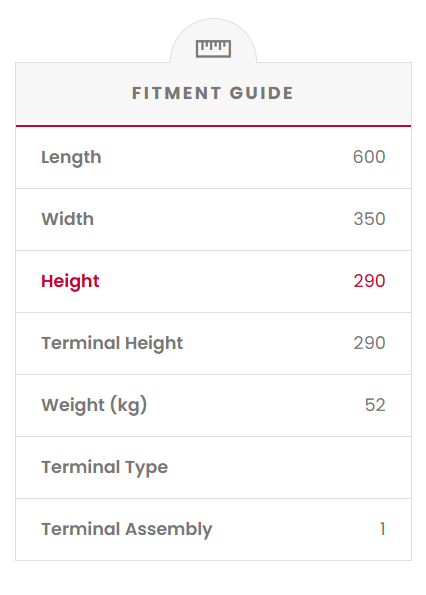Click the Width value 350
The width and height of the screenshot is (426, 595).
369,219
